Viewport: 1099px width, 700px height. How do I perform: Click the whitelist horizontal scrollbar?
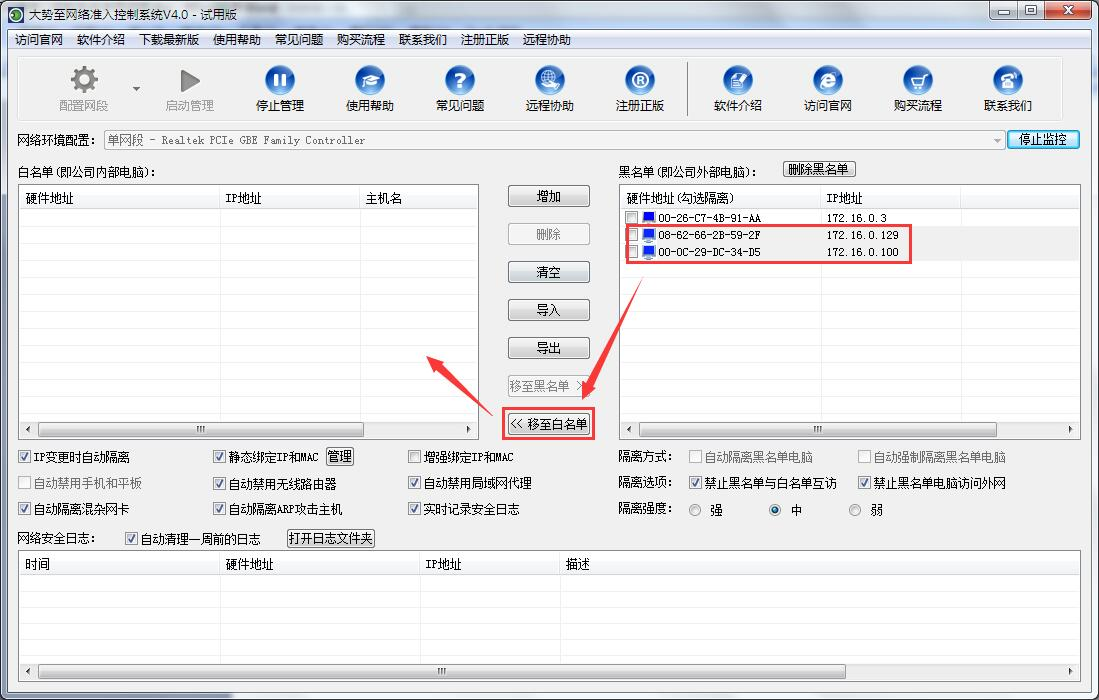pos(200,429)
